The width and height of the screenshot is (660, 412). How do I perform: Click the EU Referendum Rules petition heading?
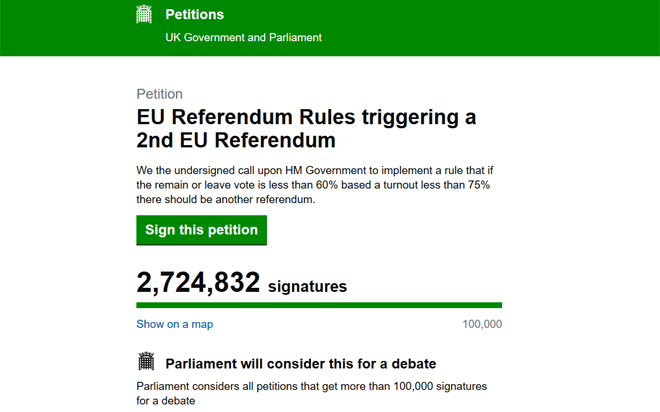click(306, 128)
